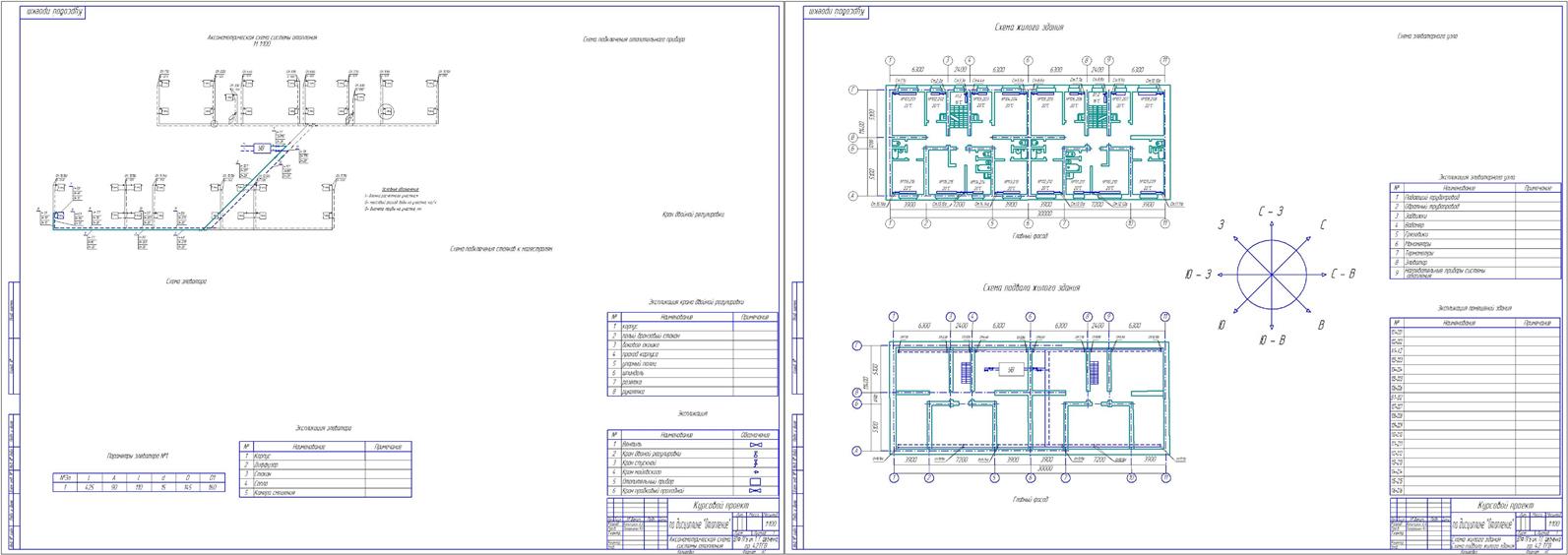Screen dimensions: 1568x555
Task: Click the rectangle symbol beside "Отопительный прибор"
Action: (754, 481)
